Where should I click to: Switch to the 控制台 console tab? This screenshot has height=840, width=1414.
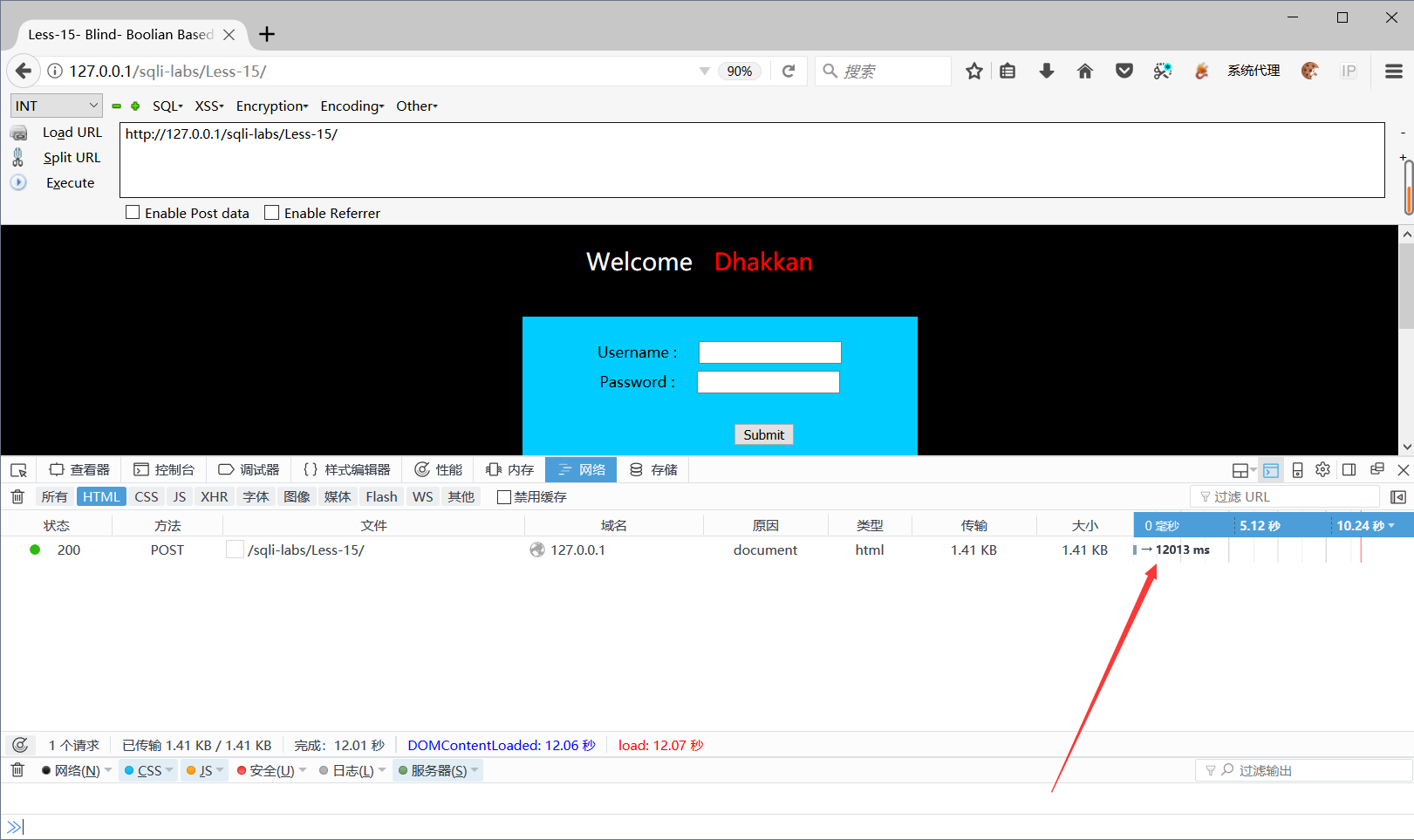pos(164,469)
